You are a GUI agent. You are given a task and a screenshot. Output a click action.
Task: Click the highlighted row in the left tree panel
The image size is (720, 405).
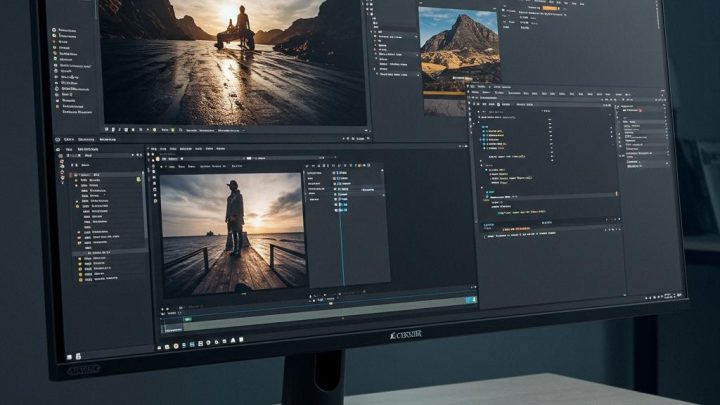tap(110, 253)
